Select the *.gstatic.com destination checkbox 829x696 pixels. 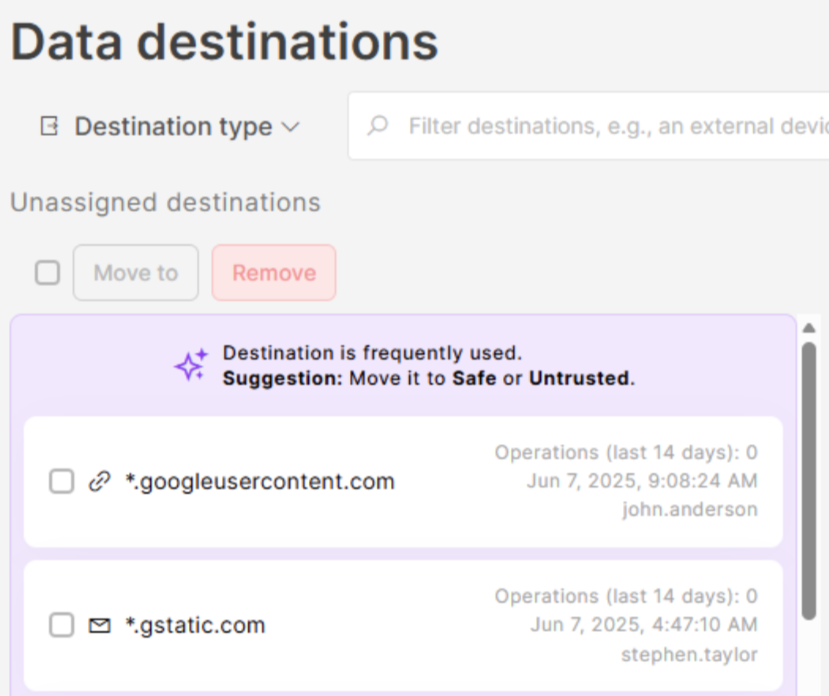(62, 626)
